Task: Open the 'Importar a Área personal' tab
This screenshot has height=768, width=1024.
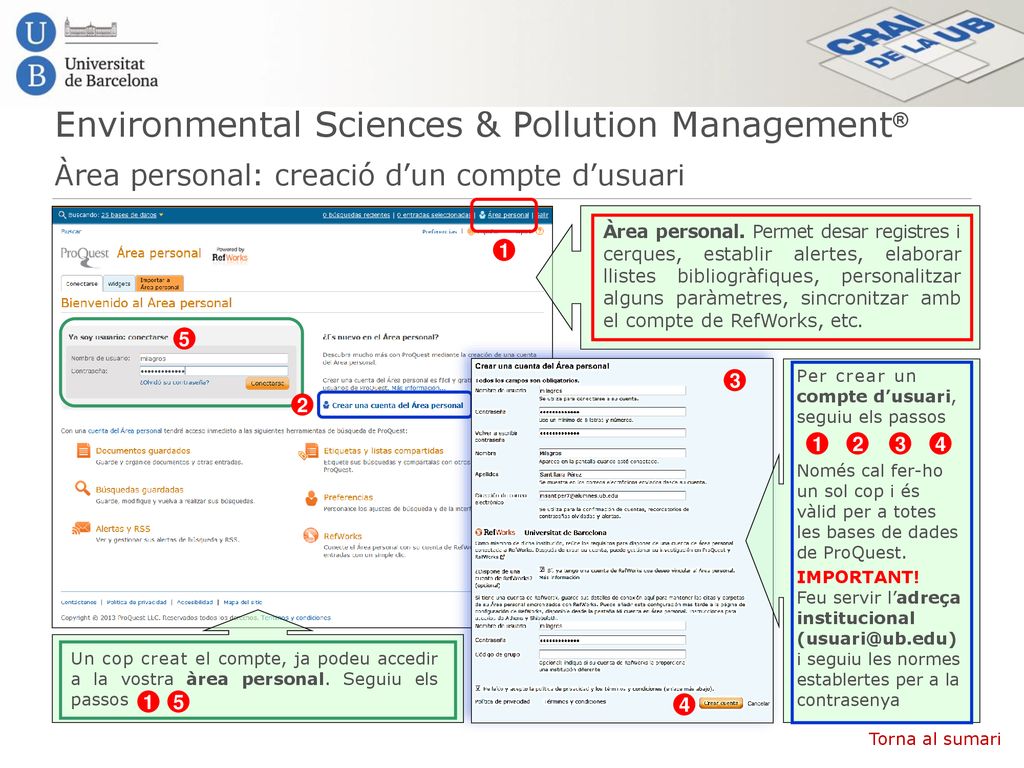Action: [x=159, y=283]
